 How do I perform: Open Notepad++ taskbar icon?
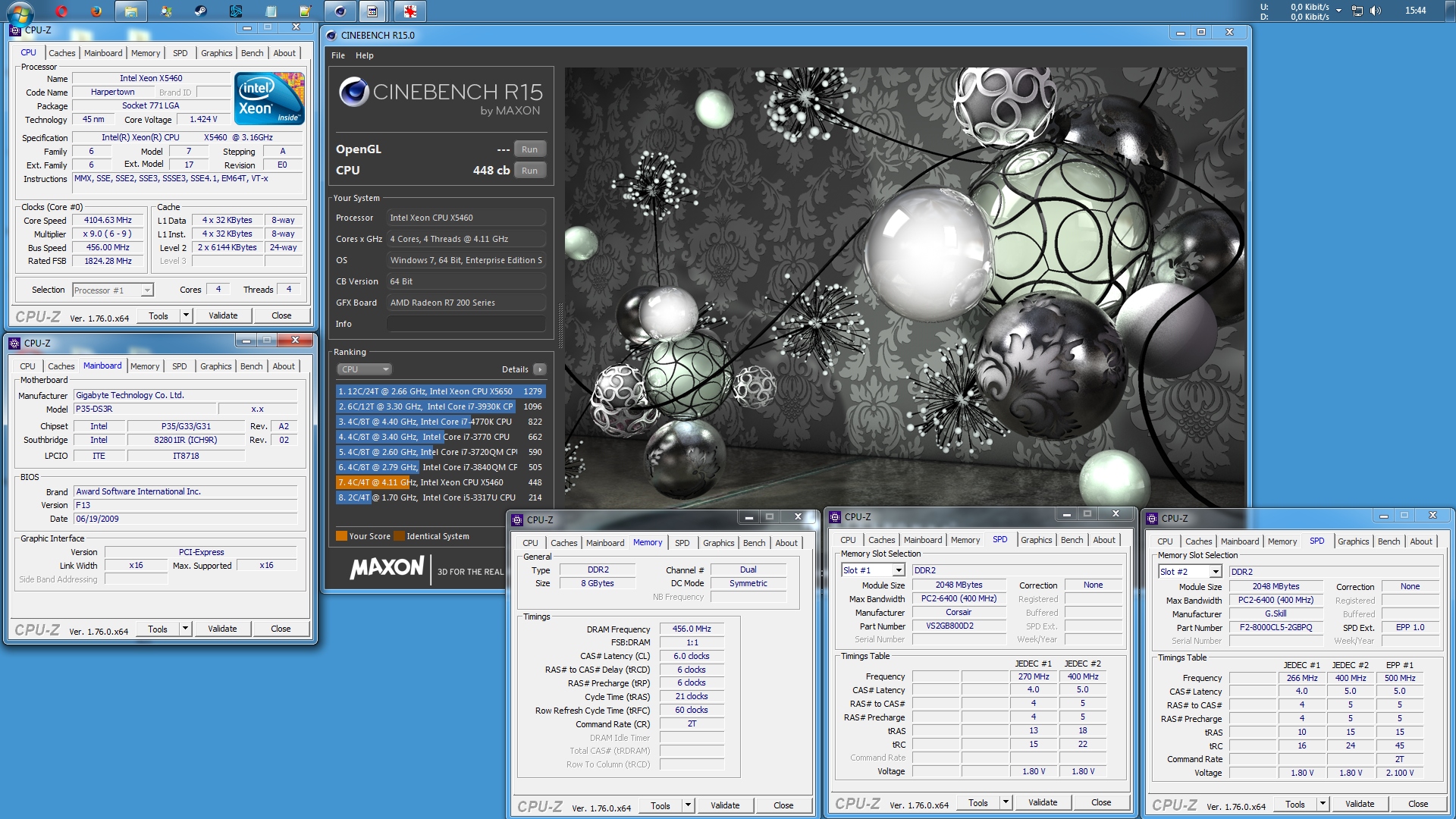point(305,11)
